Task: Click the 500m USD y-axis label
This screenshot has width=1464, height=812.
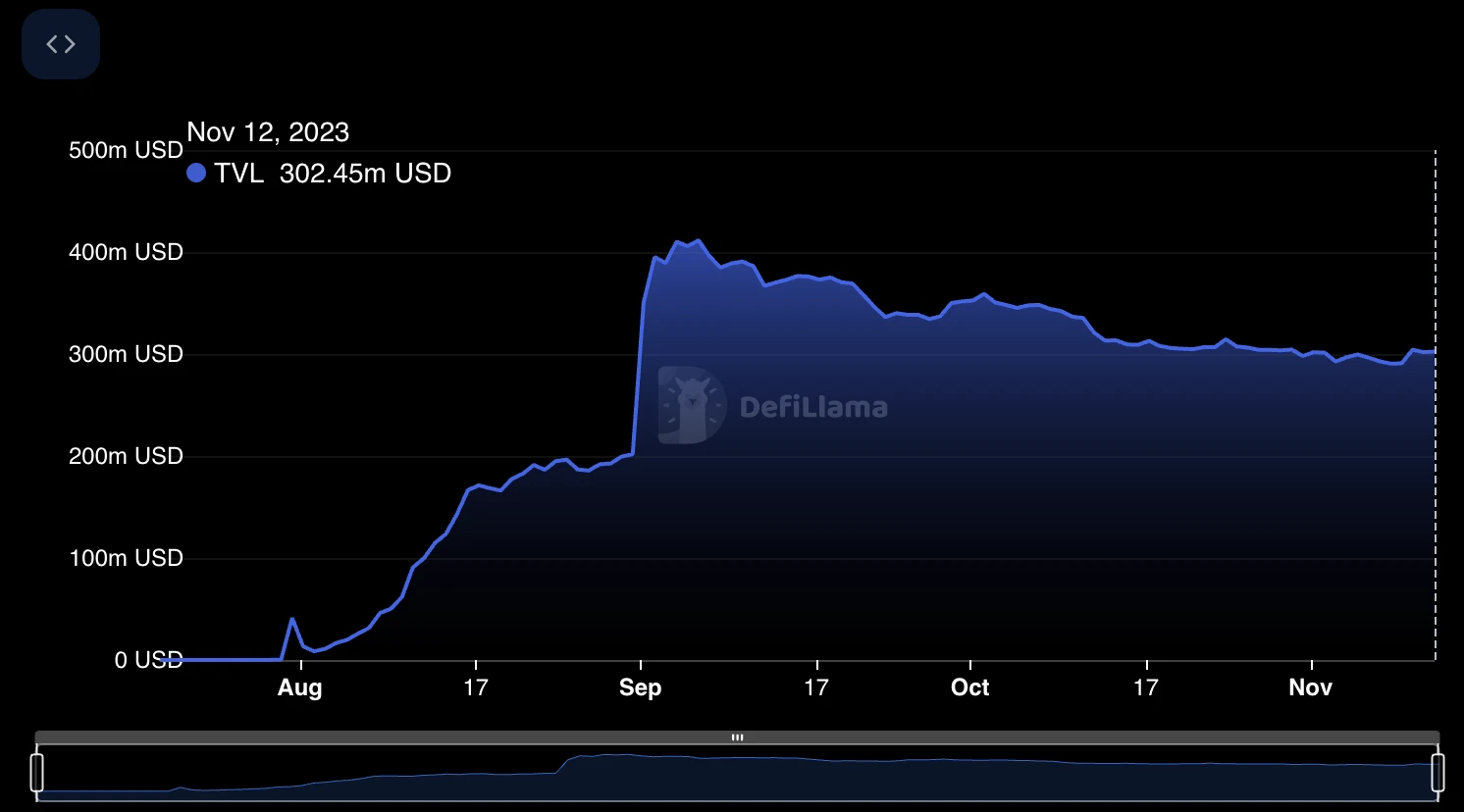Action: click(126, 150)
